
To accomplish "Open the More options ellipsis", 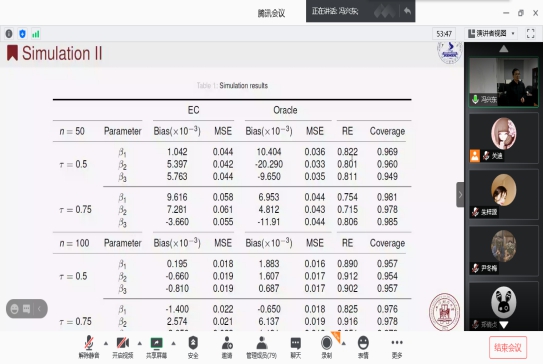I will tap(397, 347).
